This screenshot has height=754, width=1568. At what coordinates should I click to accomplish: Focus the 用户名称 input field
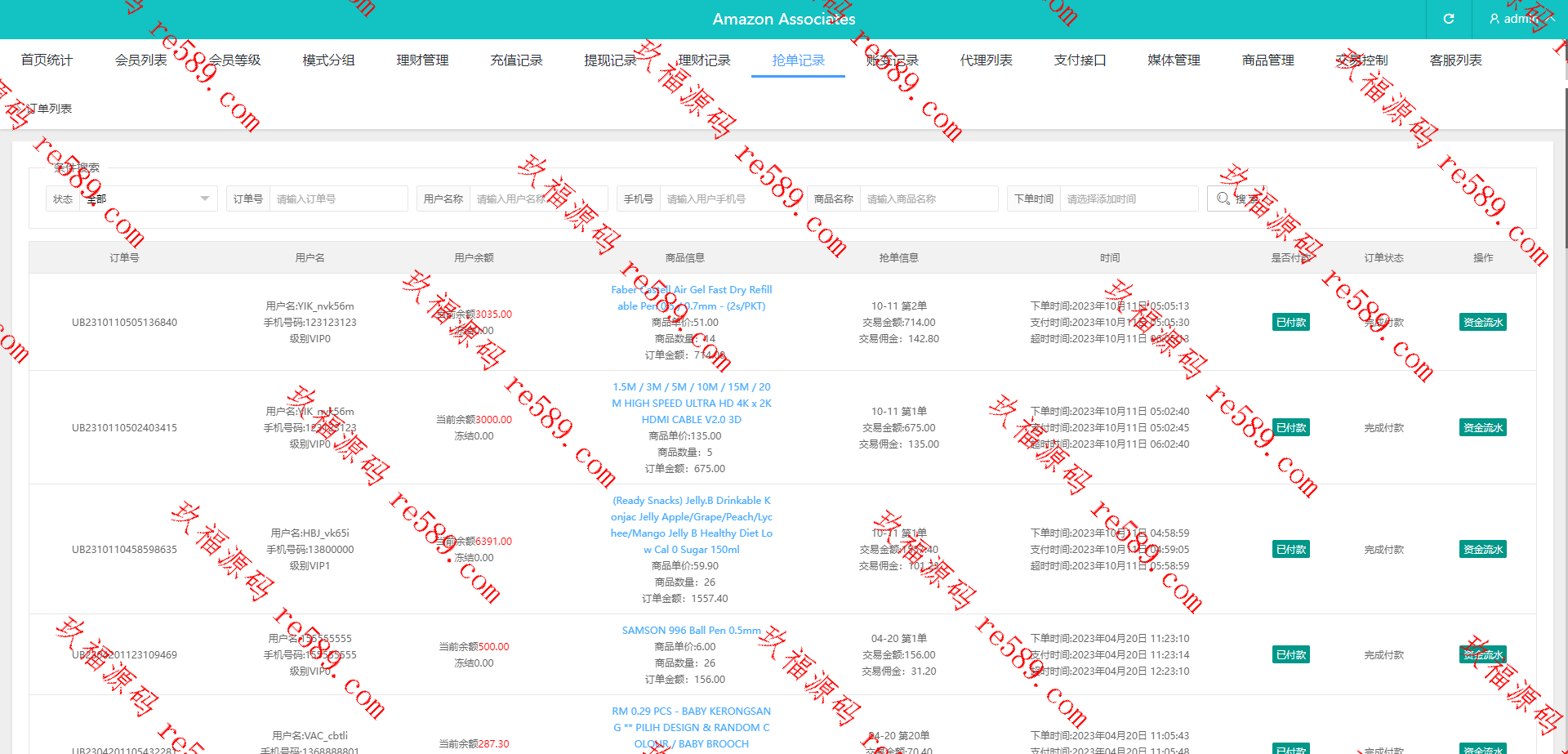pos(538,199)
